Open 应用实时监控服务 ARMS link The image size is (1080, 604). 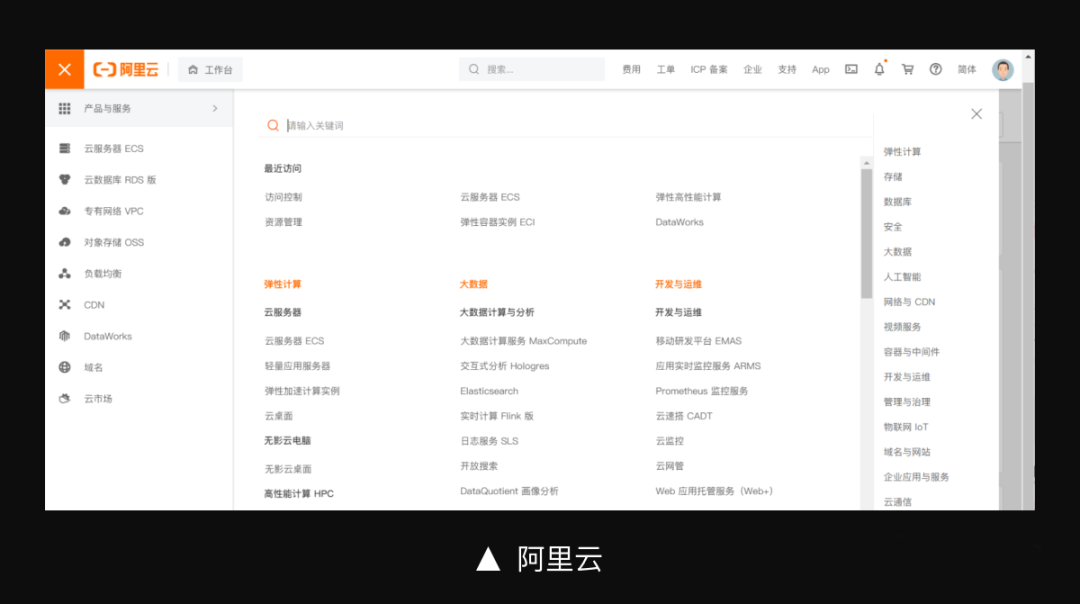coord(708,366)
